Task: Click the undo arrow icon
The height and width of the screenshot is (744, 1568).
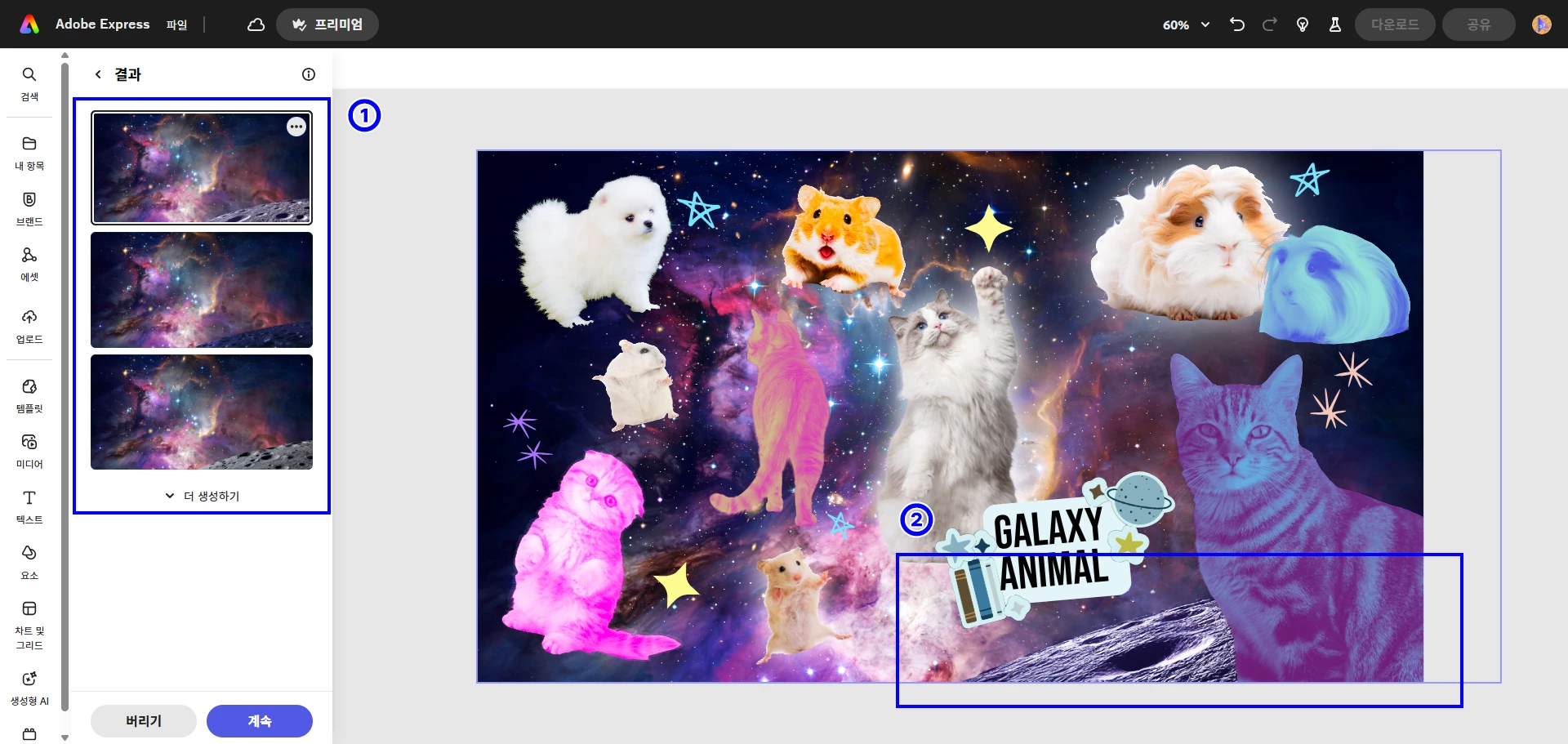Action: pos(1237,25)
